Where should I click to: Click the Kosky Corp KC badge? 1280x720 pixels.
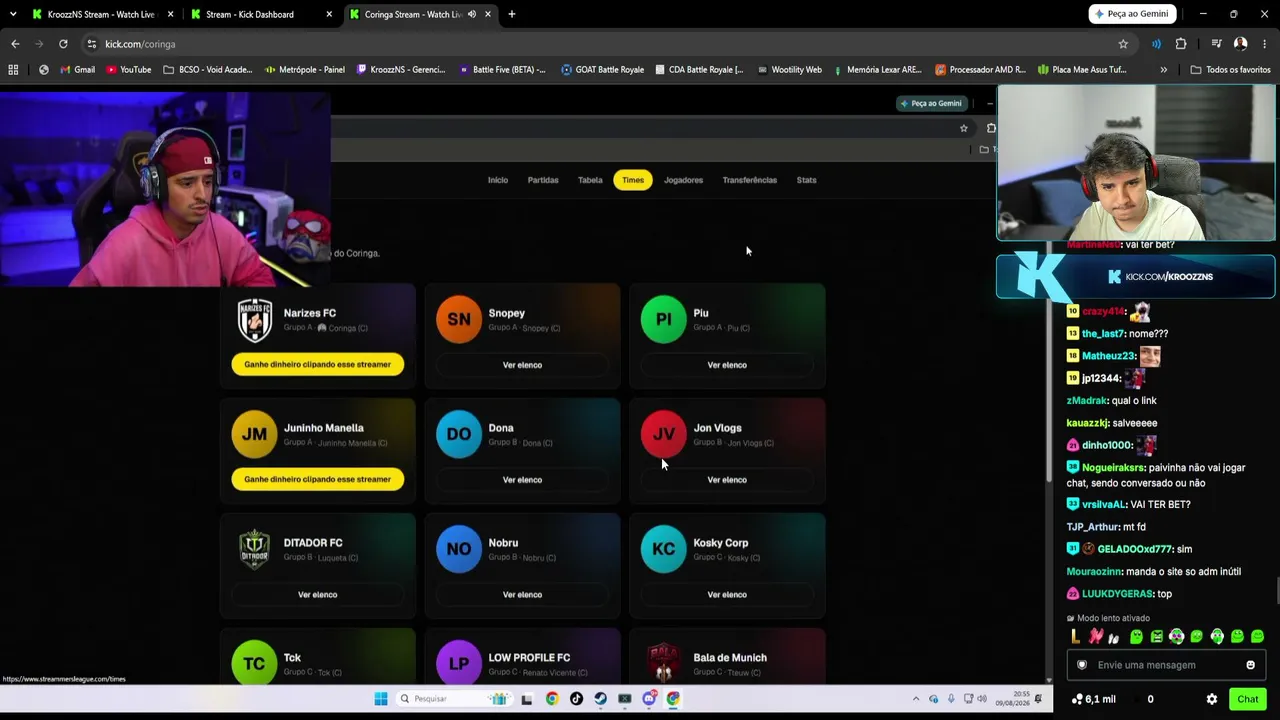(664, 550)
